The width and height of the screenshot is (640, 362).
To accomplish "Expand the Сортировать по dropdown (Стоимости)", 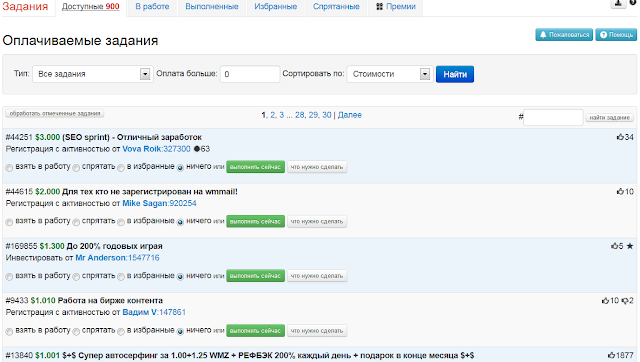I will pos(390,74).
